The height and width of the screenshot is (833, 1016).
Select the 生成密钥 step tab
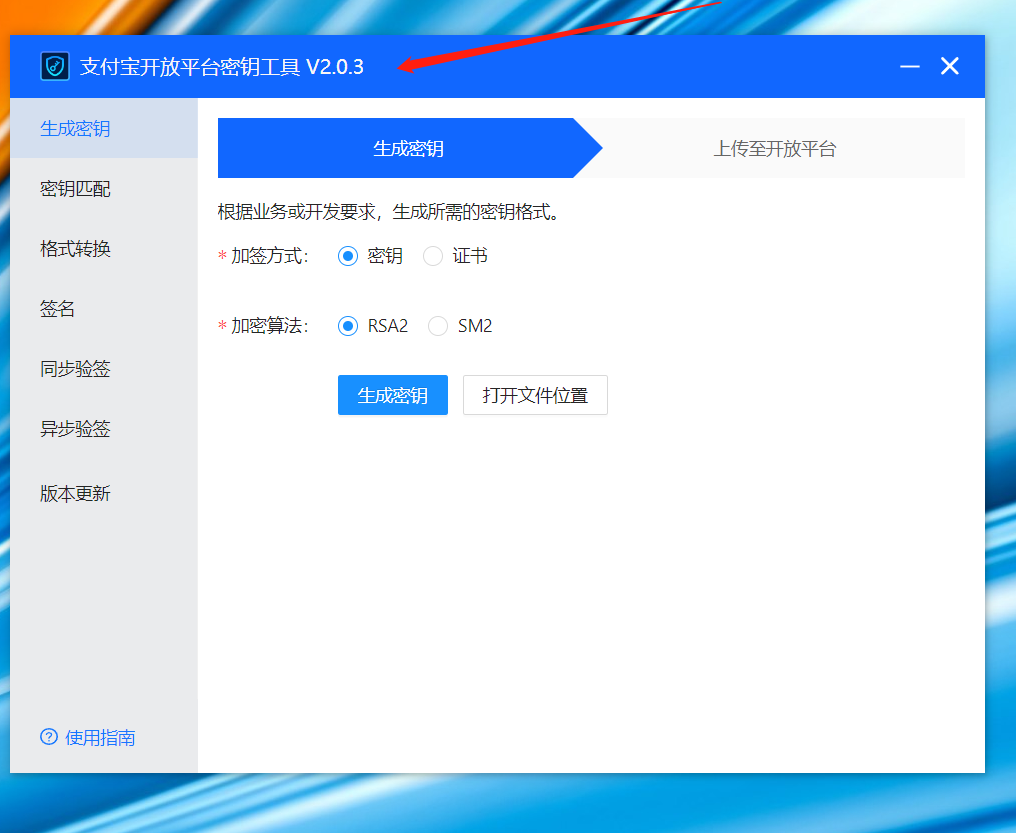tap(408, 148)
